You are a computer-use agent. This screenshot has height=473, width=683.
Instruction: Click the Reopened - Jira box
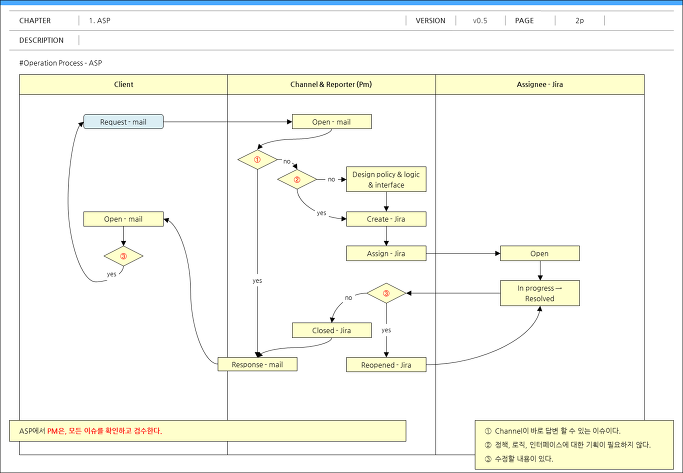pyautogui.click(x=386, y=365)
